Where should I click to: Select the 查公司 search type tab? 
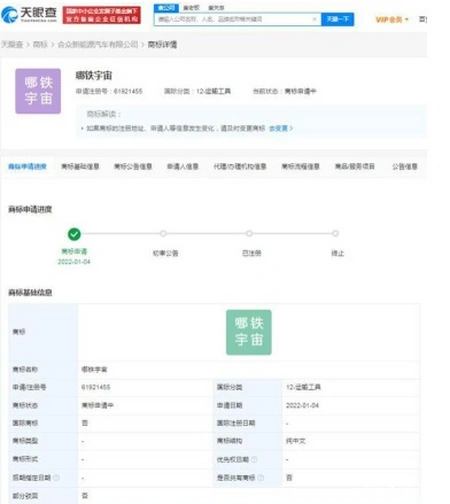pyautogui.click(x=166, y=8)
